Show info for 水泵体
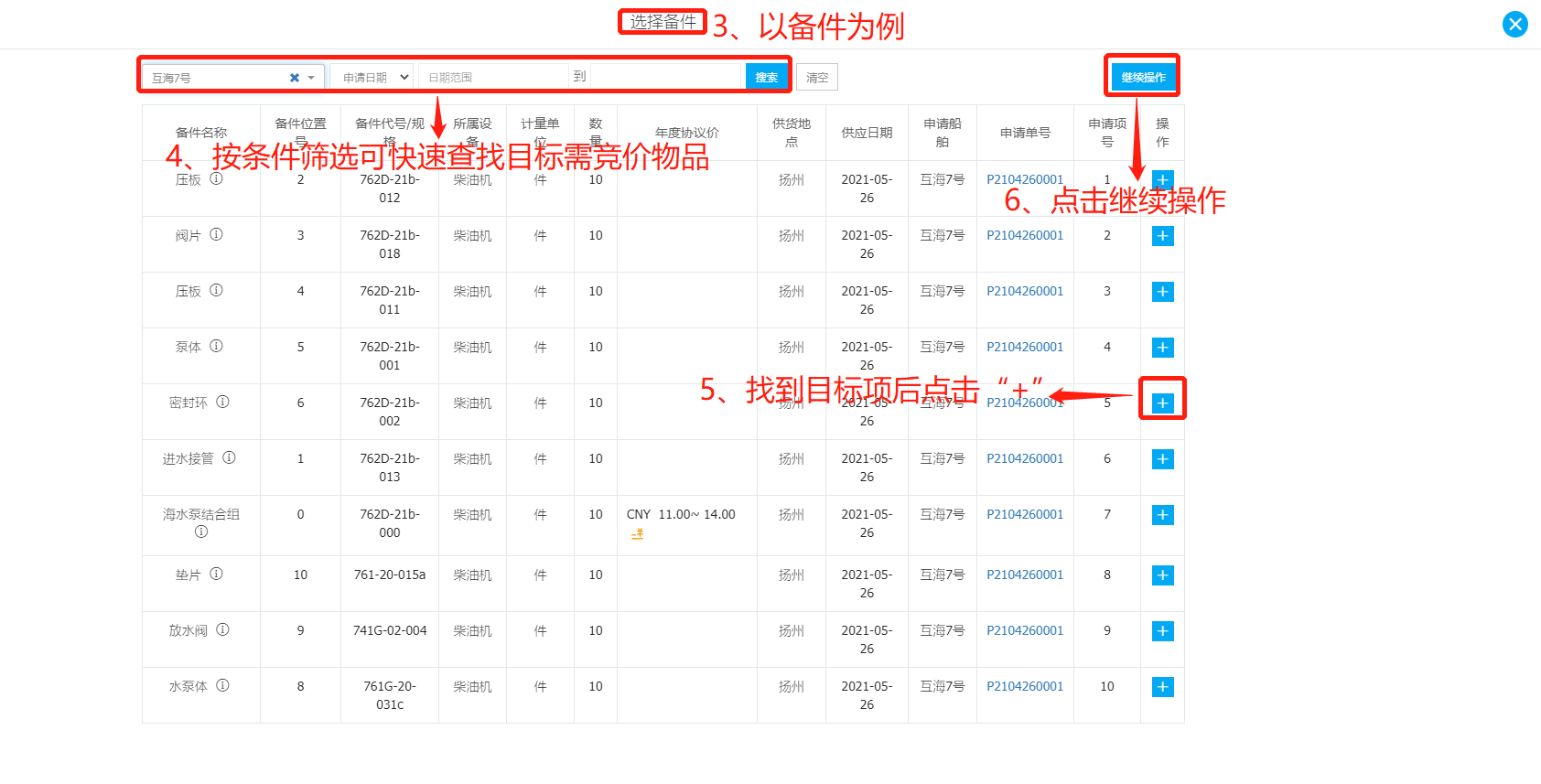This screenshot has width=1541, height=784. (x=222, y=686)
